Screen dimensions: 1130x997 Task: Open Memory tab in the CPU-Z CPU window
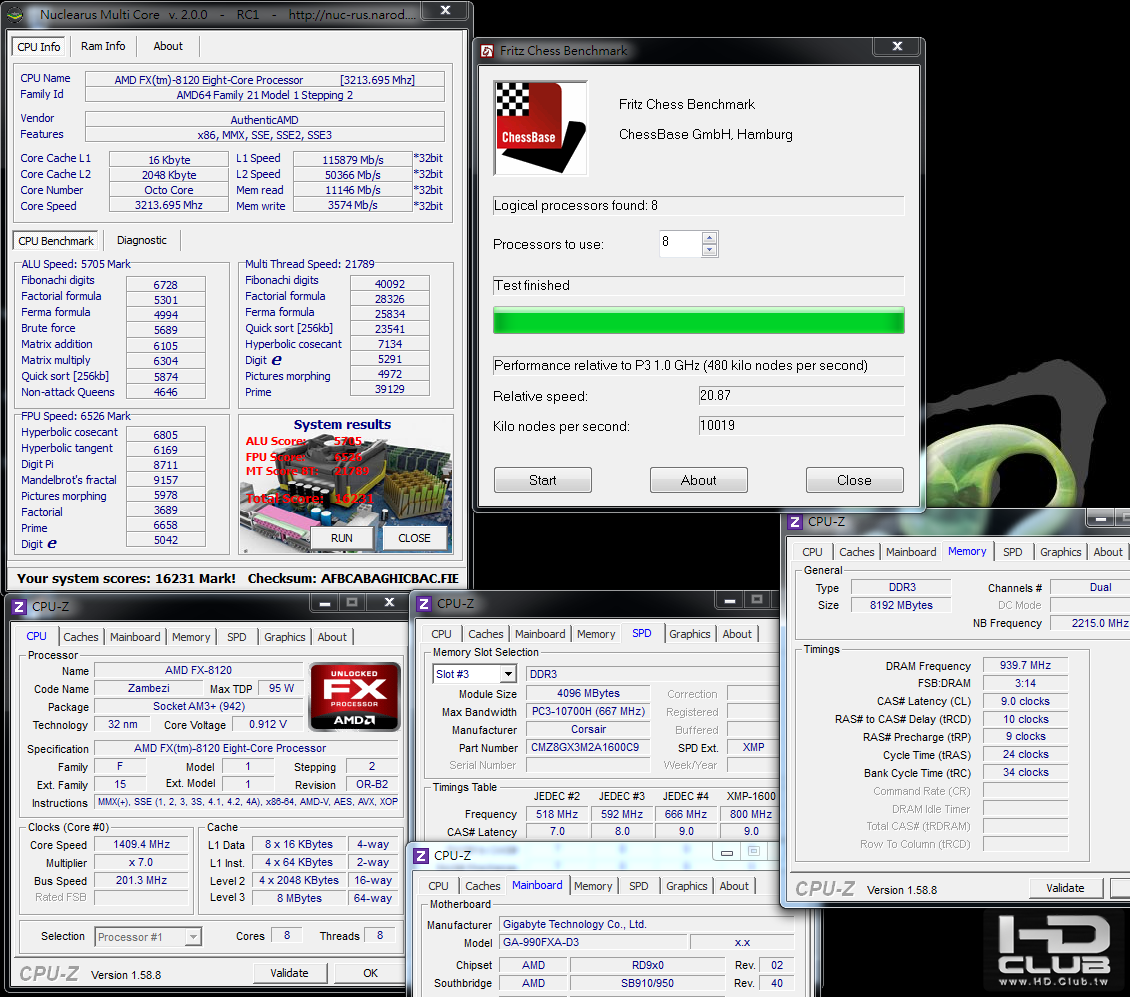click(191, 637)
